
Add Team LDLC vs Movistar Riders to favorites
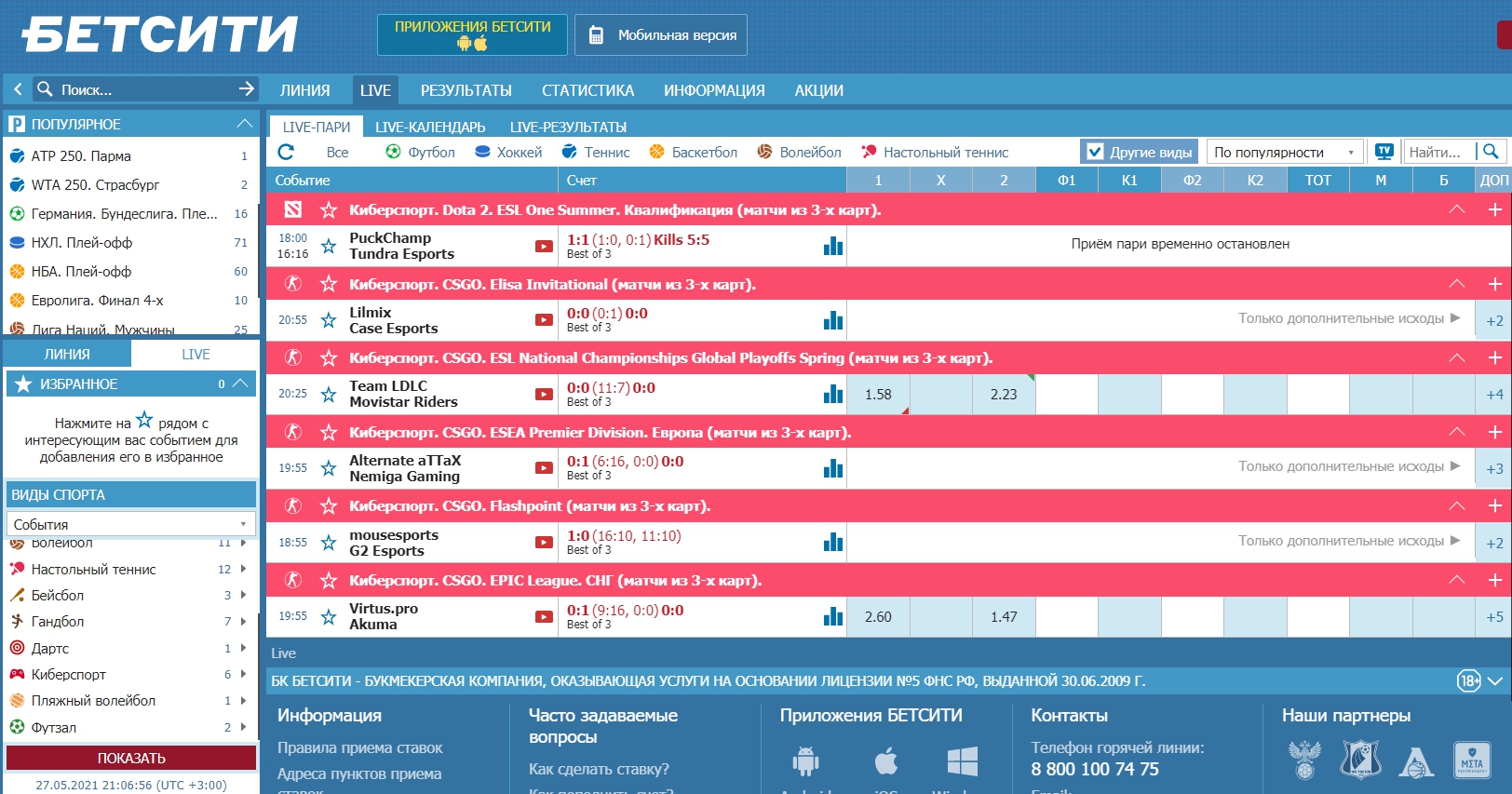pyautogui.click(x=329, y=395)
